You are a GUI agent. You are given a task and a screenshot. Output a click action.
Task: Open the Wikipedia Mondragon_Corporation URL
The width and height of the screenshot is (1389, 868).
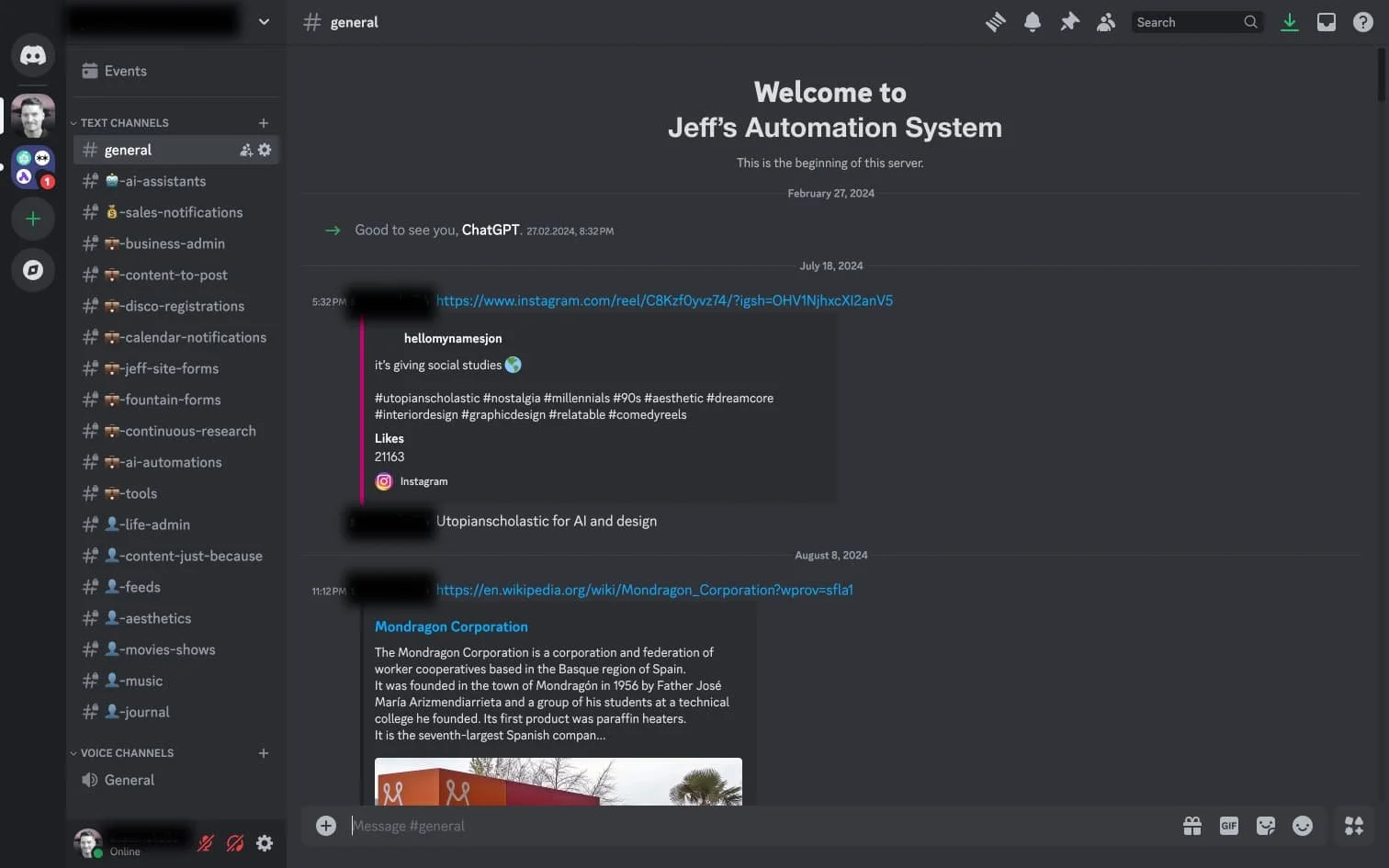click(x=644, y=590)
